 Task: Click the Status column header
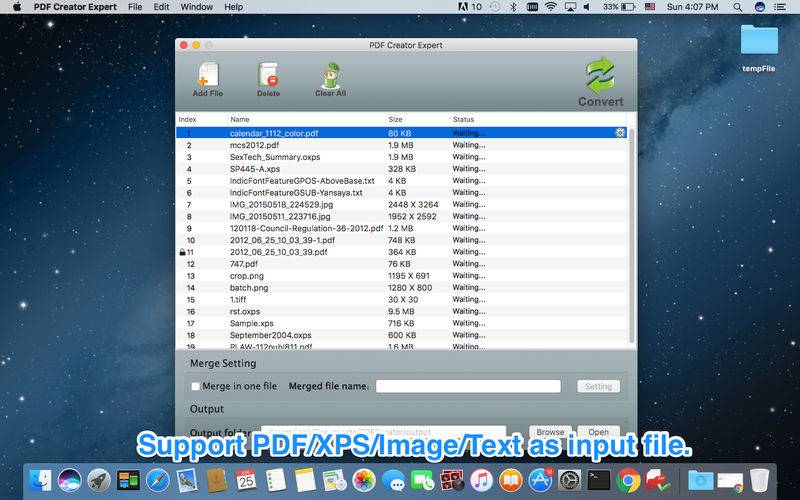(463, 119)
